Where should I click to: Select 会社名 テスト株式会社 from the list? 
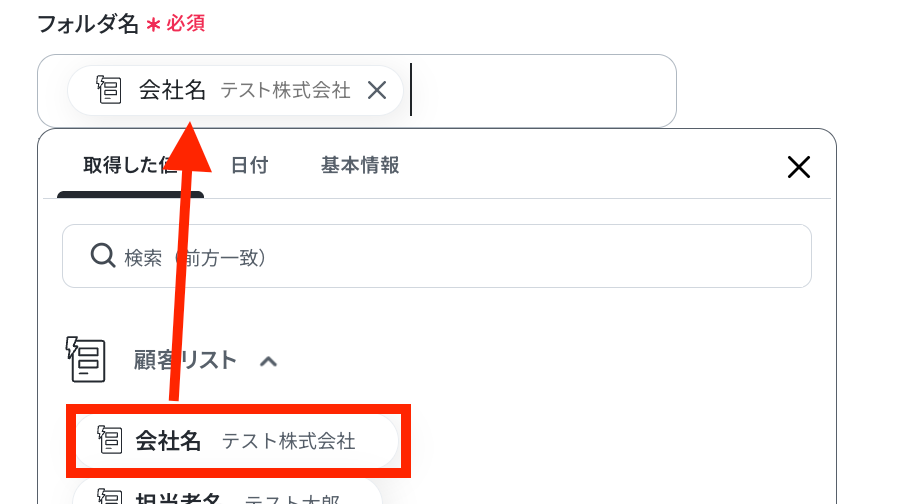237,441
